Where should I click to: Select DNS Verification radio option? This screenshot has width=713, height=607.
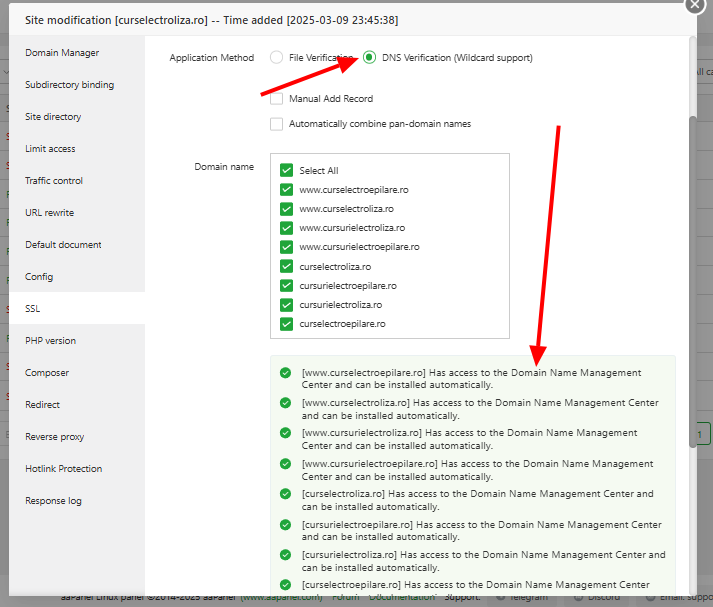[x=370, y=58]
